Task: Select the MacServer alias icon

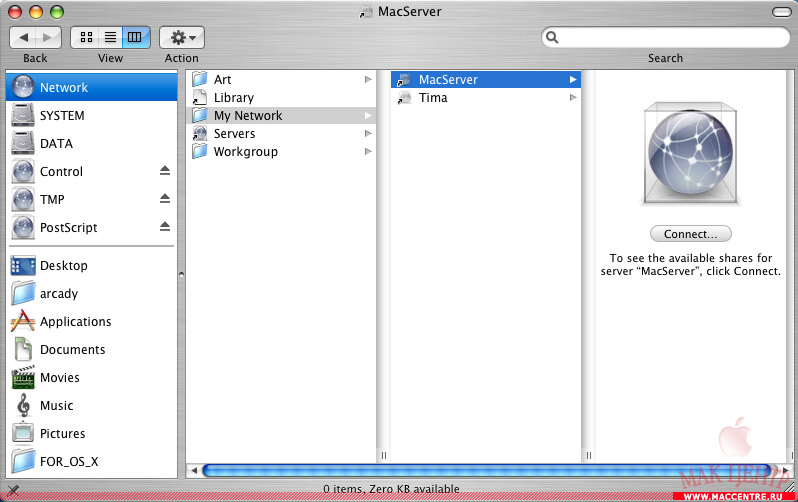Action: 404,79
